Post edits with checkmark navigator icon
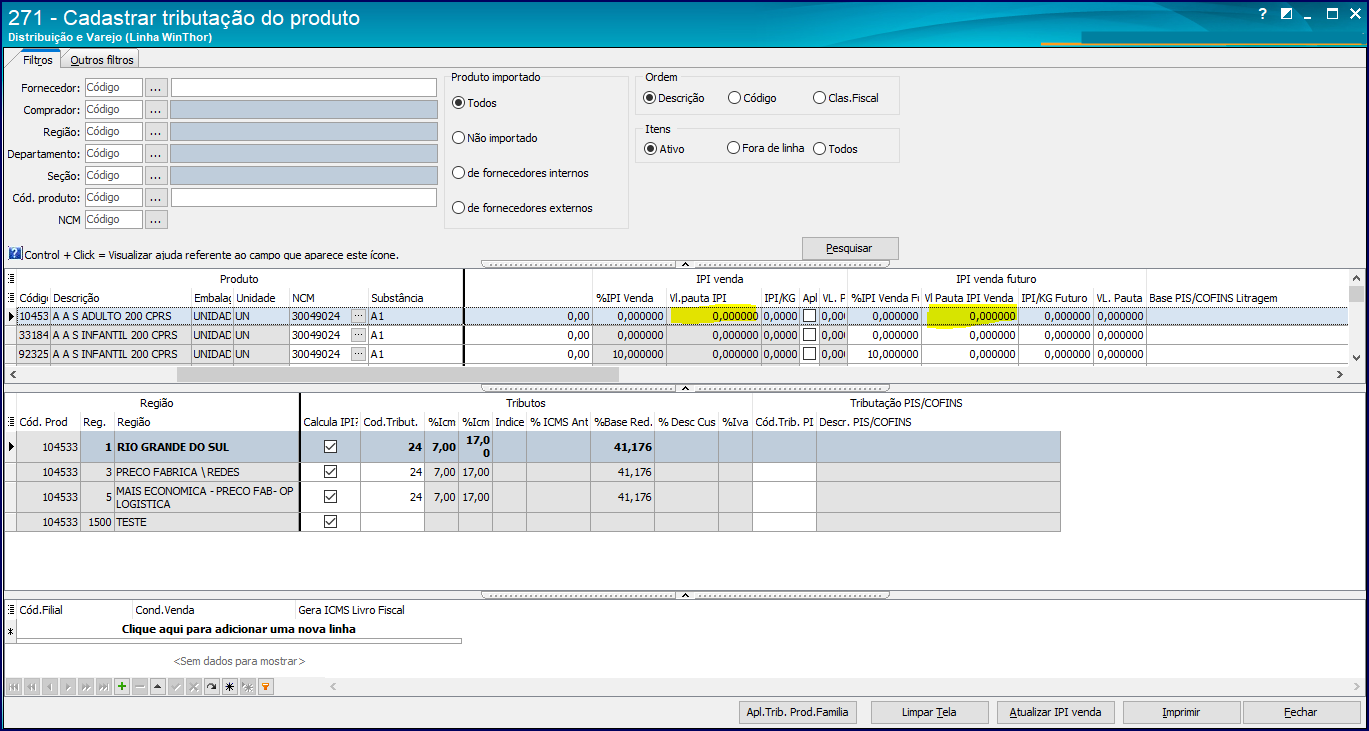Screen dimensions: 1369x731 [176, 687]
